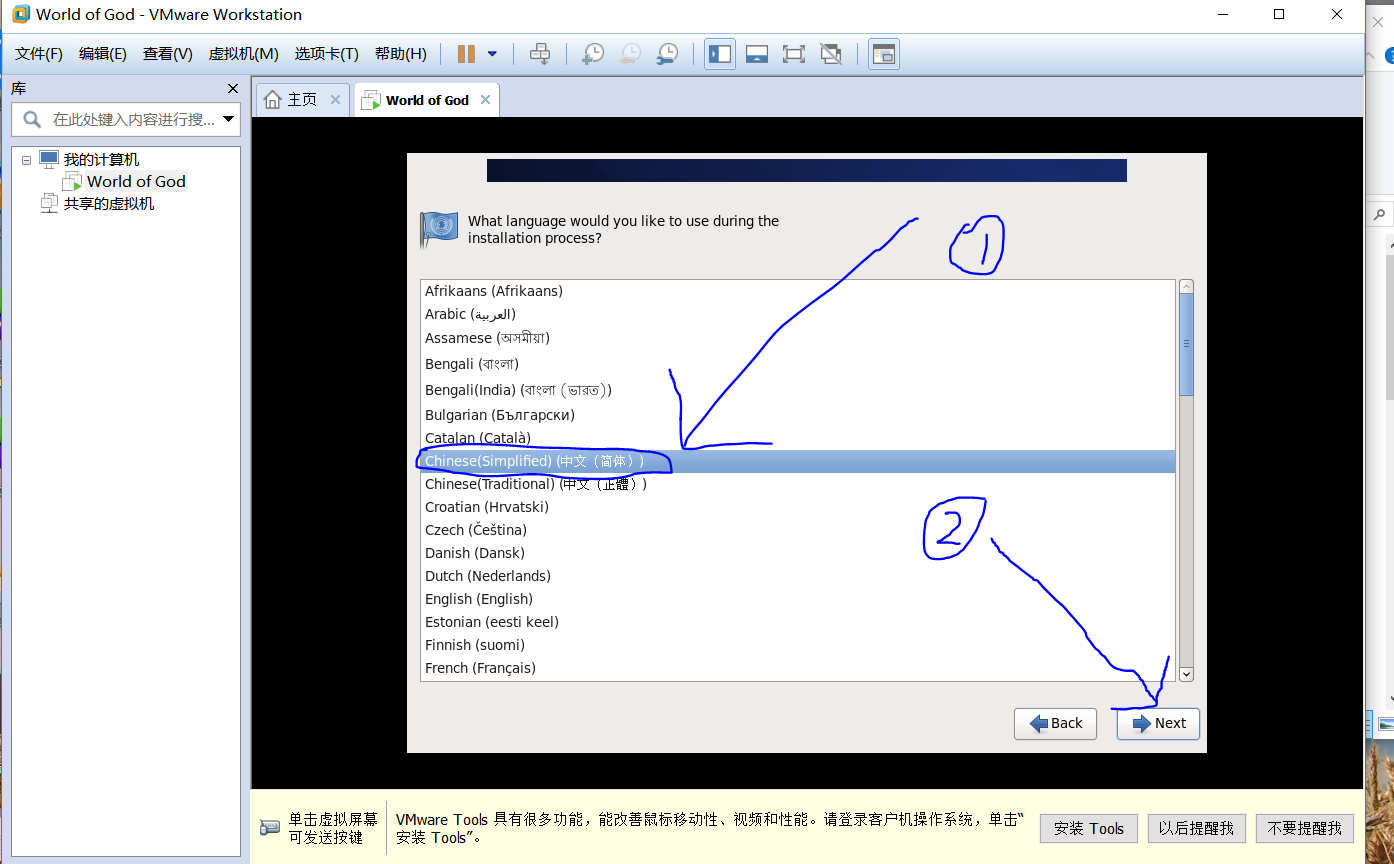Select Assamese language in the list

coord(797,338)
